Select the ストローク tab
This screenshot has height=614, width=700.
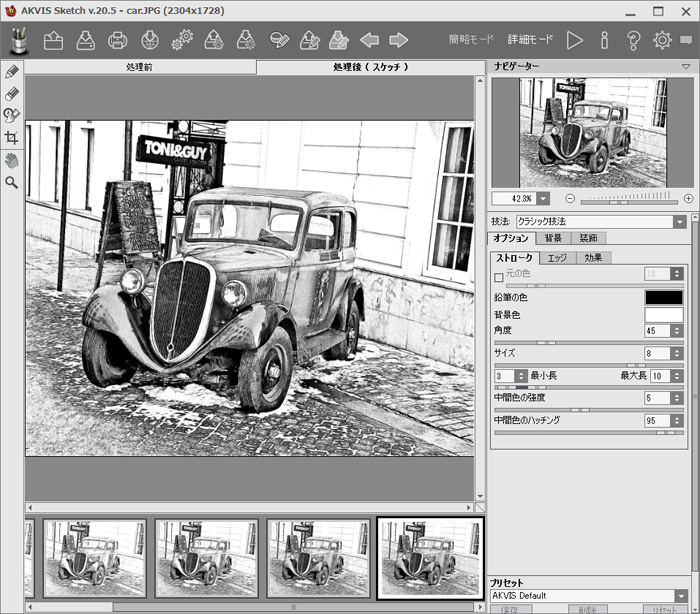coord(515,258)
